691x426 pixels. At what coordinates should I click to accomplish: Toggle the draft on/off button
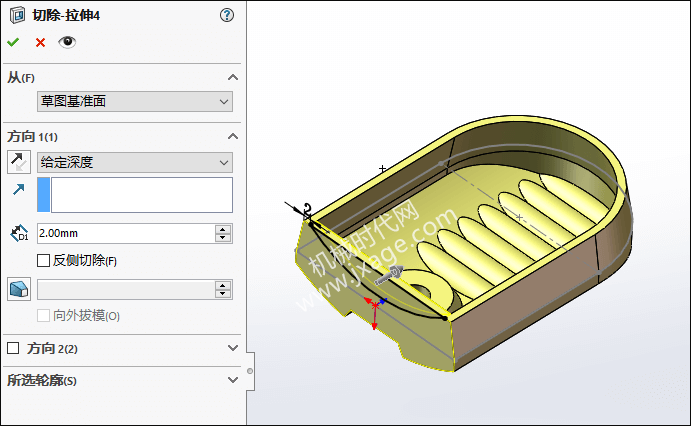19,289
